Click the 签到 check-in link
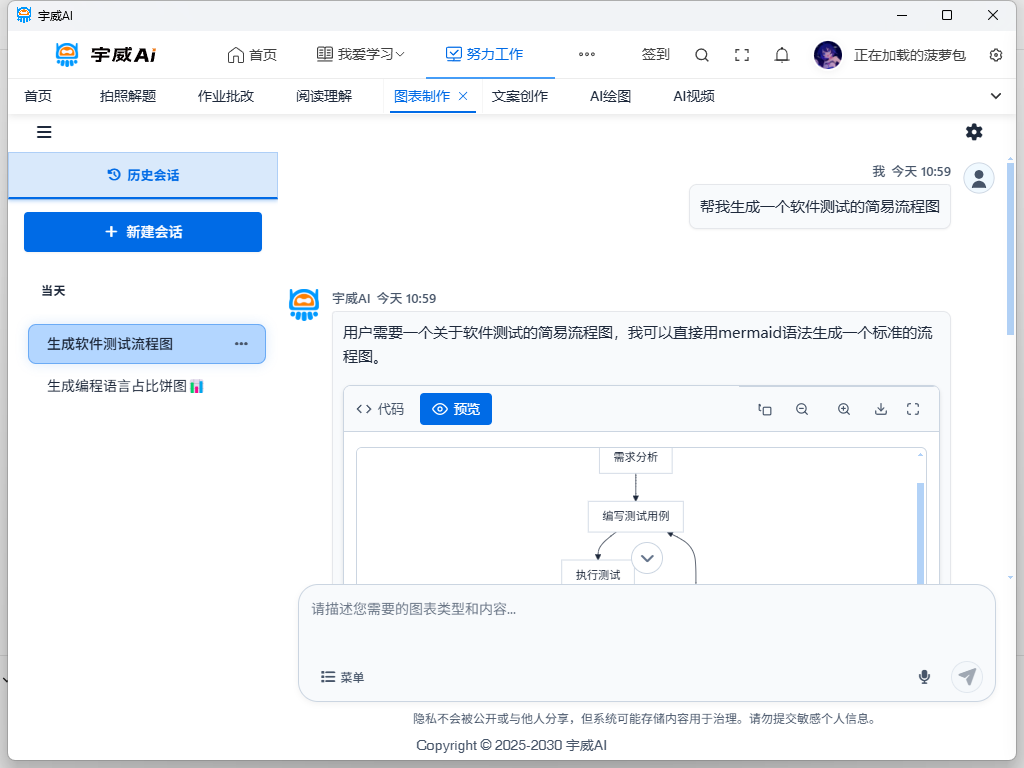 (x=655, y=55)
